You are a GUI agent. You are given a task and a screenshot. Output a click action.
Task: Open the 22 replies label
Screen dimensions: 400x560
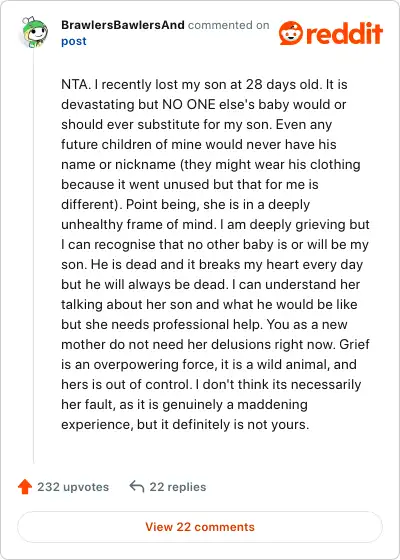click(x=178, y=487)
